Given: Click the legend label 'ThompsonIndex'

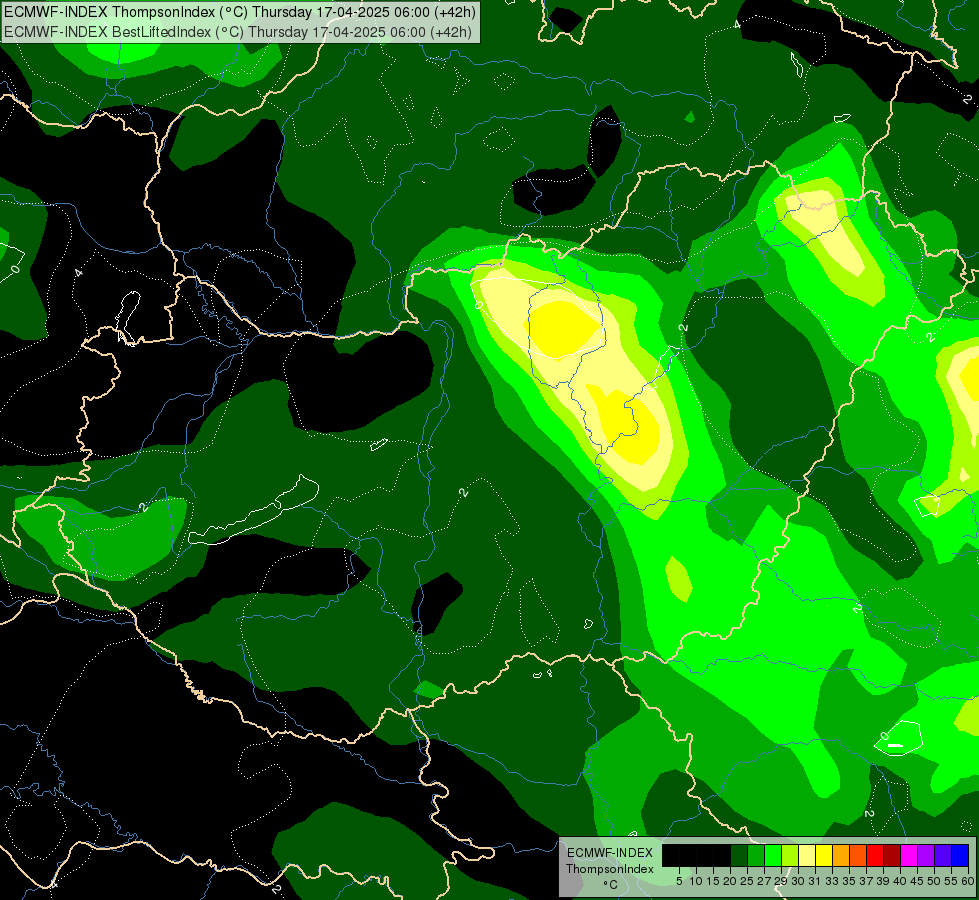Looking at the screenshot, I should (610, 869).
